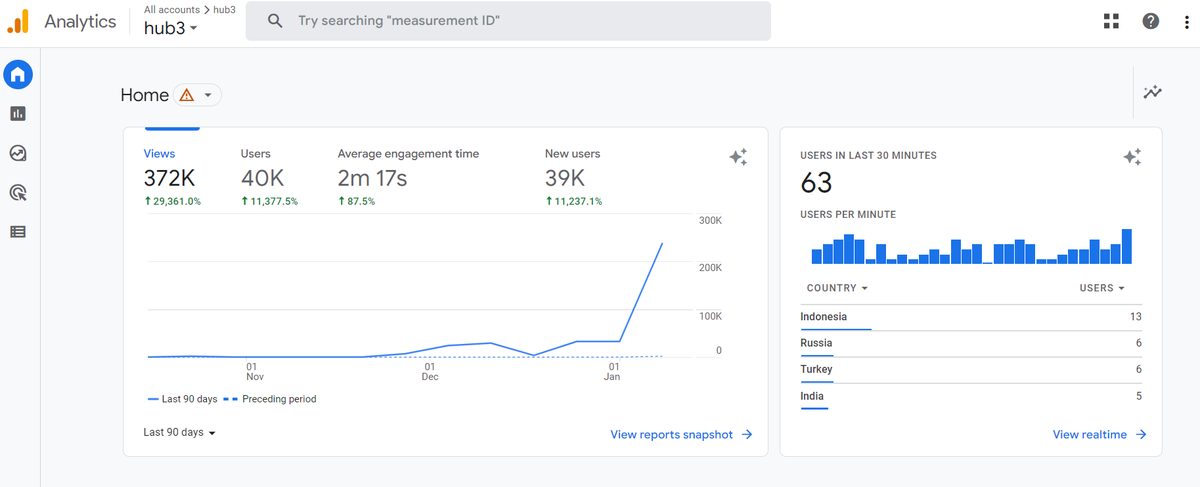Open the COUNTRY dimension dropdown
The height and width of the screenshot is (487, 1200).
pyautogui.click(x=837, y=288)
